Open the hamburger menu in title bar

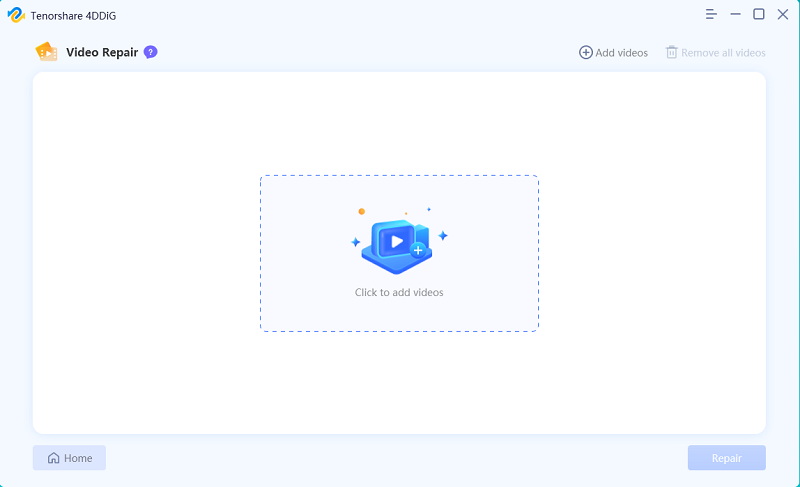tap(711, 14)
